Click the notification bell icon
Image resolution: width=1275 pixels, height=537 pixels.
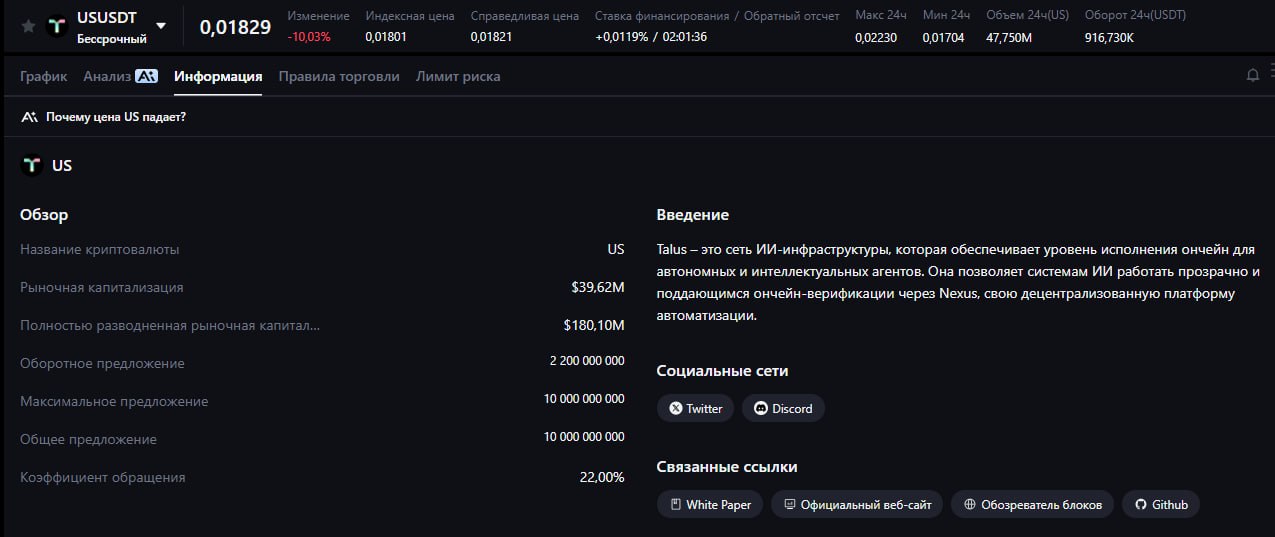[x=1252, y=76]
